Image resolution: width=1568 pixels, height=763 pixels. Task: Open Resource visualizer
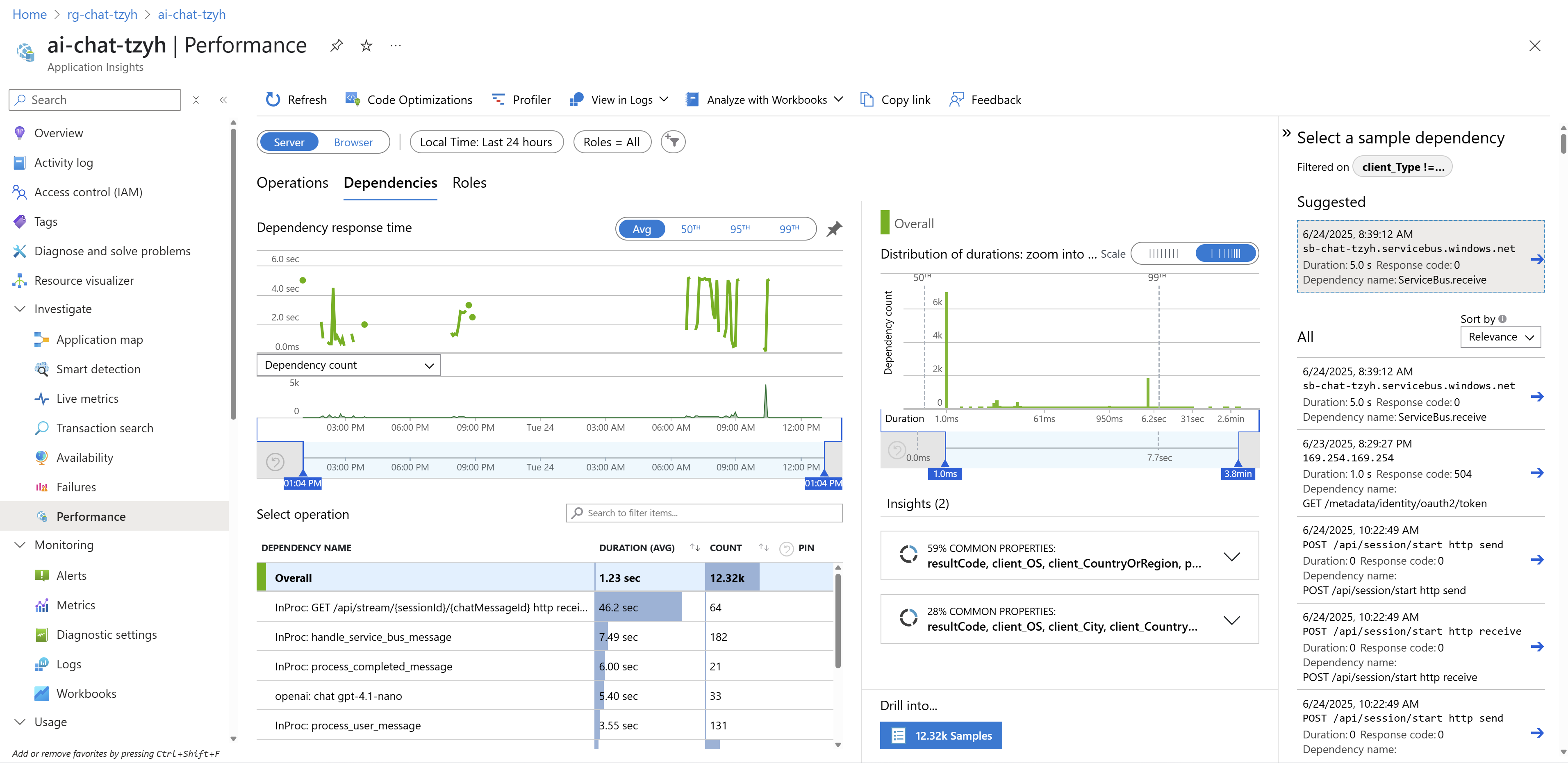[84, 281]
